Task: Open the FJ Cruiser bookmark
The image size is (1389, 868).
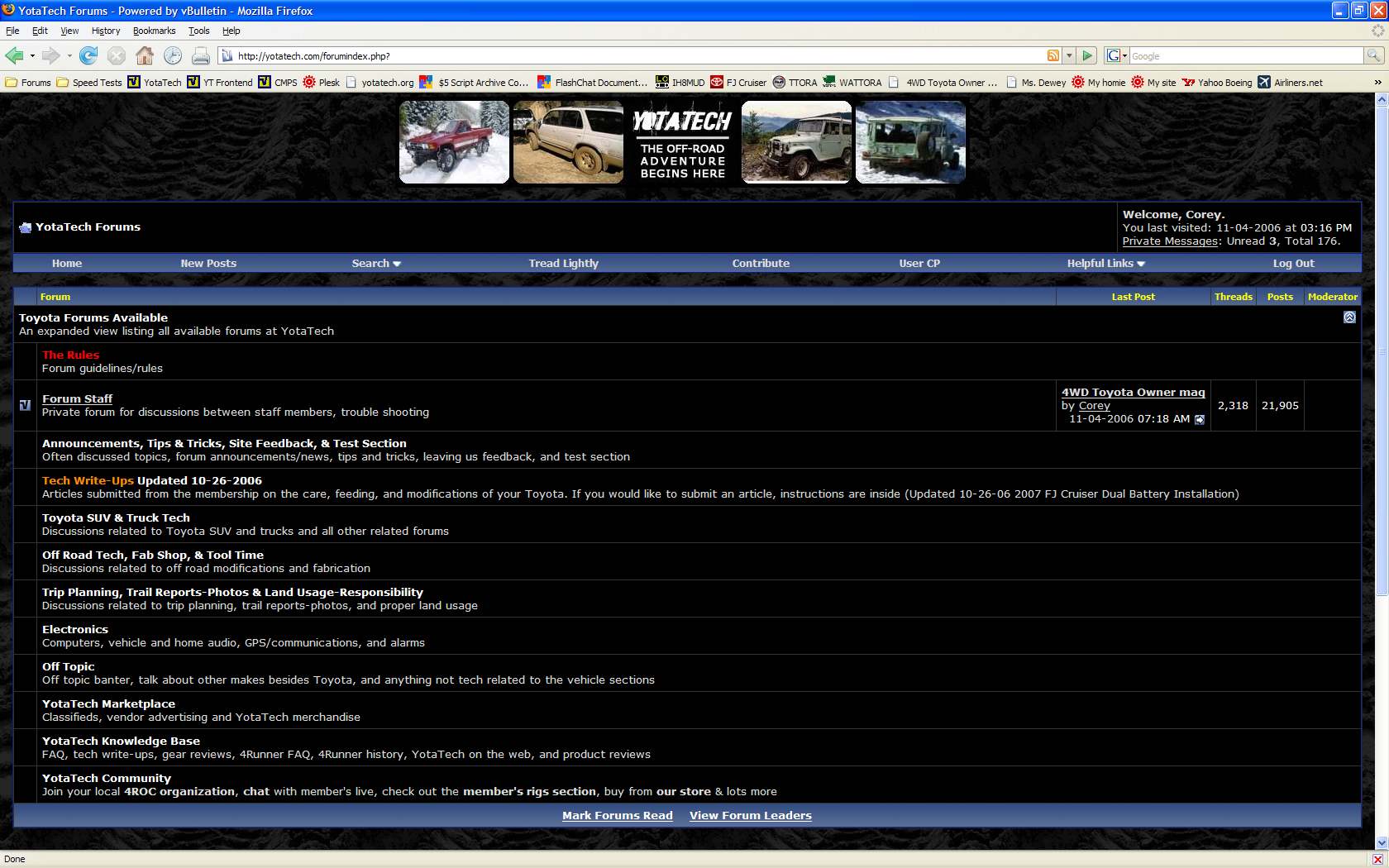Action: click(x=738, y=83)
